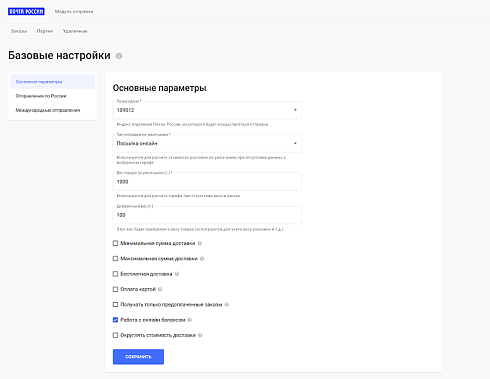Open the Посылка онлайн shipment type dropdown
Screen dimensions: 490x379
pos(207,143)
